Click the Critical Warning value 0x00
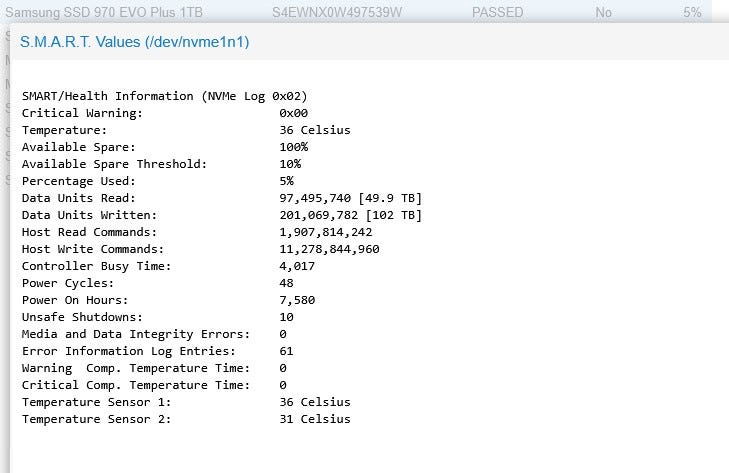This screenshot has height=473, width=729. (293, 113)
